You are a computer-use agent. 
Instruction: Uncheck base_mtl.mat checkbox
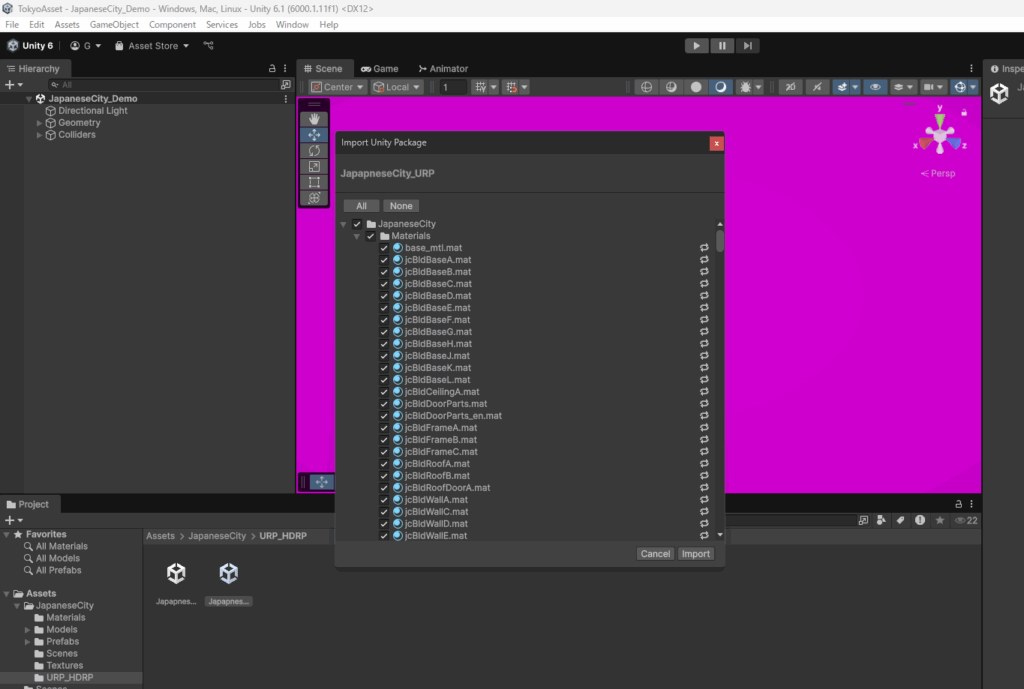[384, 248]
